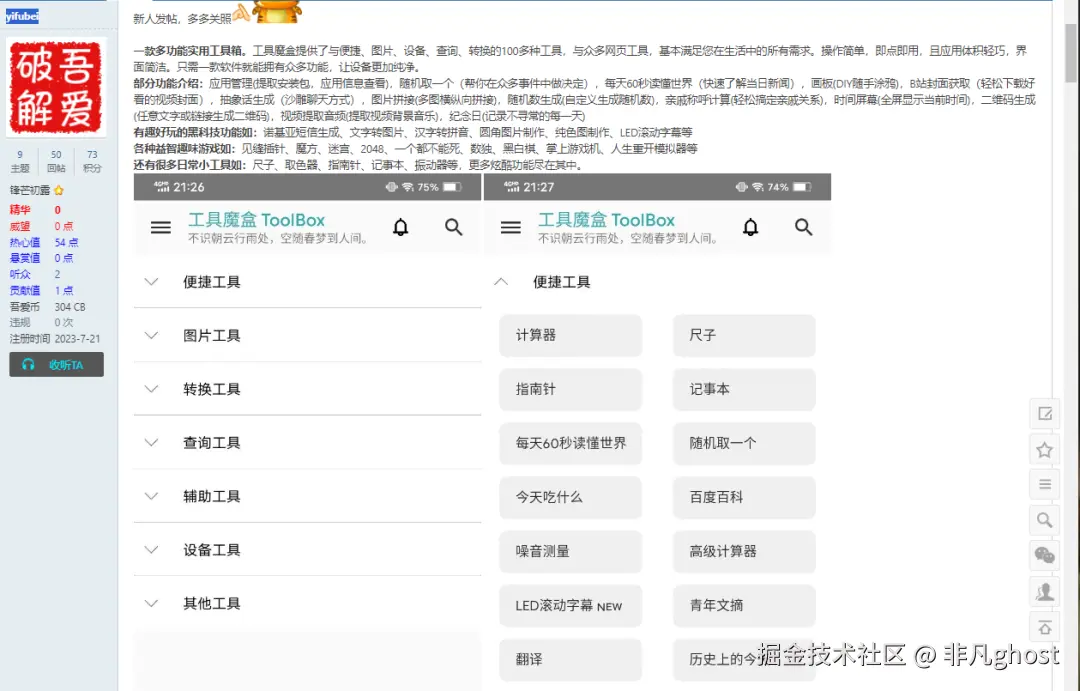Tap the 青年文摘 button
Image resolution: width=1080 pixels, height=691 pixels.
point(744,606)
